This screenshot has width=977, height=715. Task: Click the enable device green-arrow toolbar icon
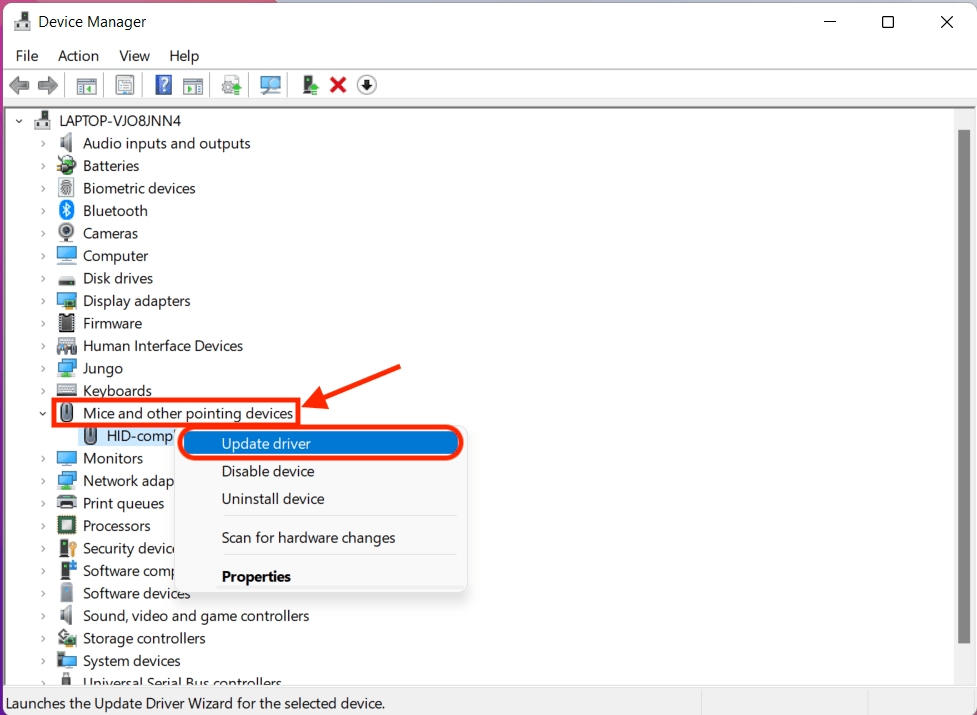(310, 85)
